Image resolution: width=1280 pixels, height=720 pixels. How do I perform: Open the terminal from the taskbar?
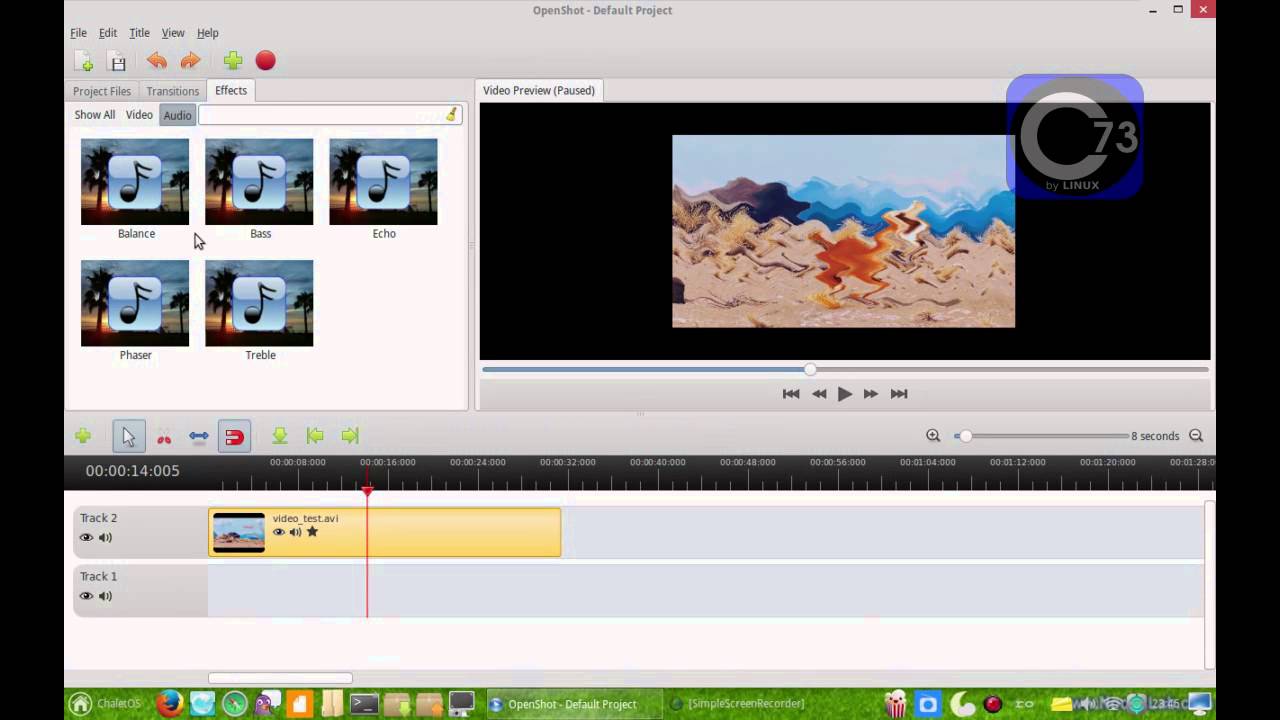point(364,704)
